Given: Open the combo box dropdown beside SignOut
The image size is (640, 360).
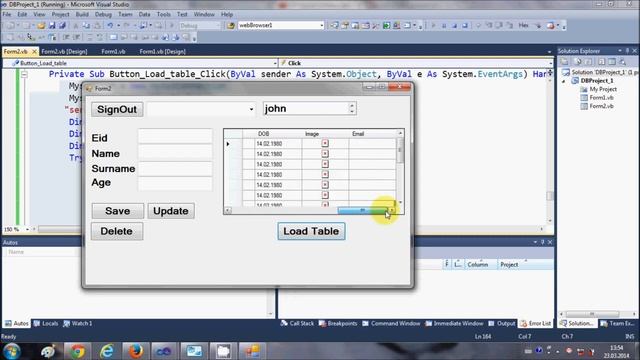Looking at the screenshot, I should (x=251, y=109).
